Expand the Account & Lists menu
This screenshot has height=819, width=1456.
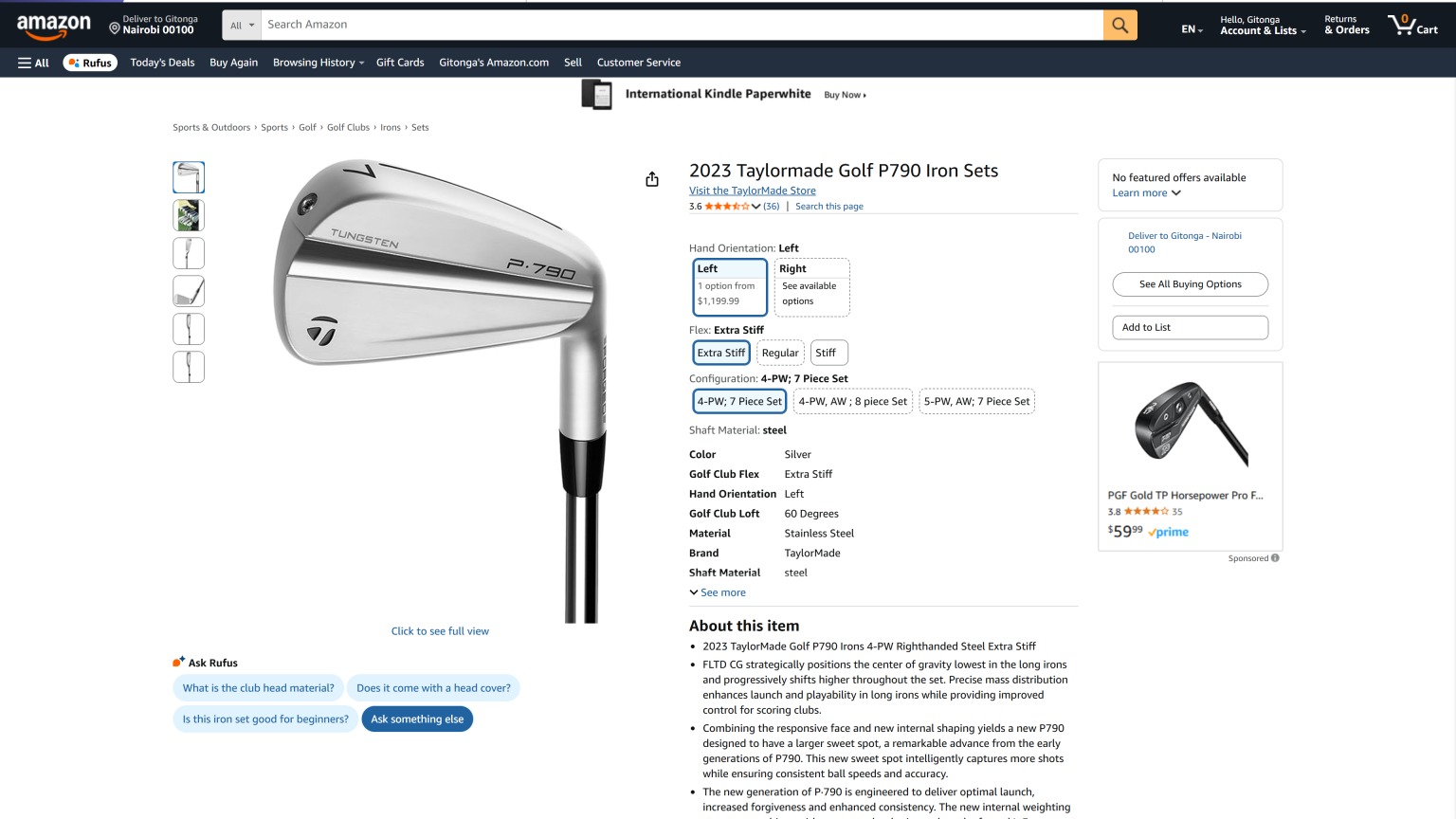click(1263, 26)
